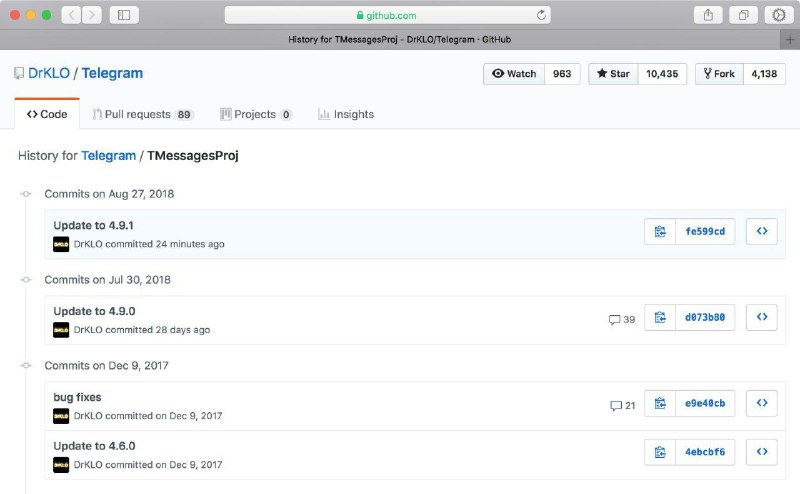The image size is (800, 494).
Task: Click the "28 days ago" timestamp
Action: 183,330
